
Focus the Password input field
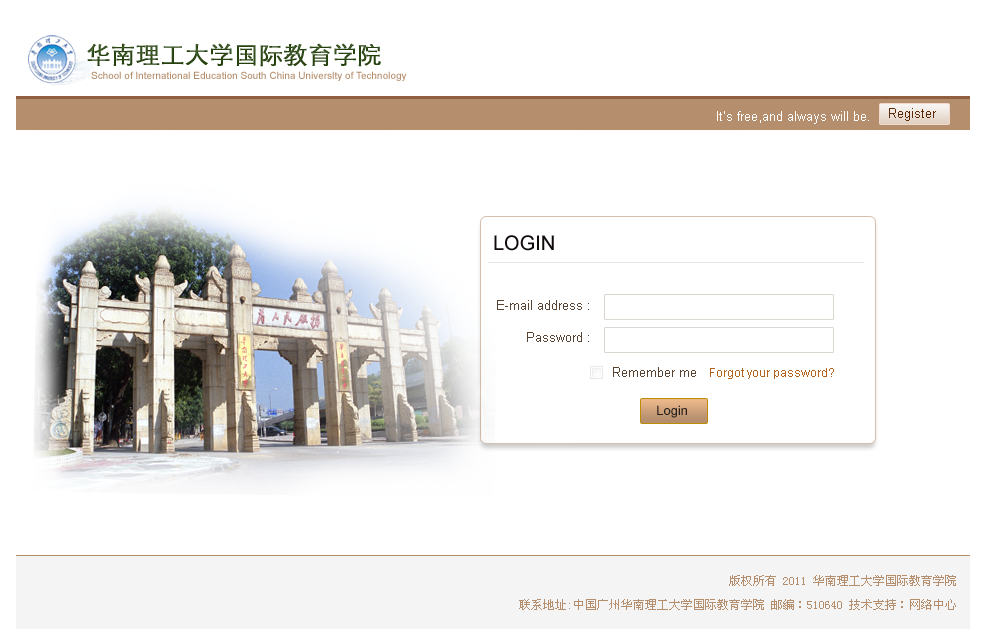[718, 340]
